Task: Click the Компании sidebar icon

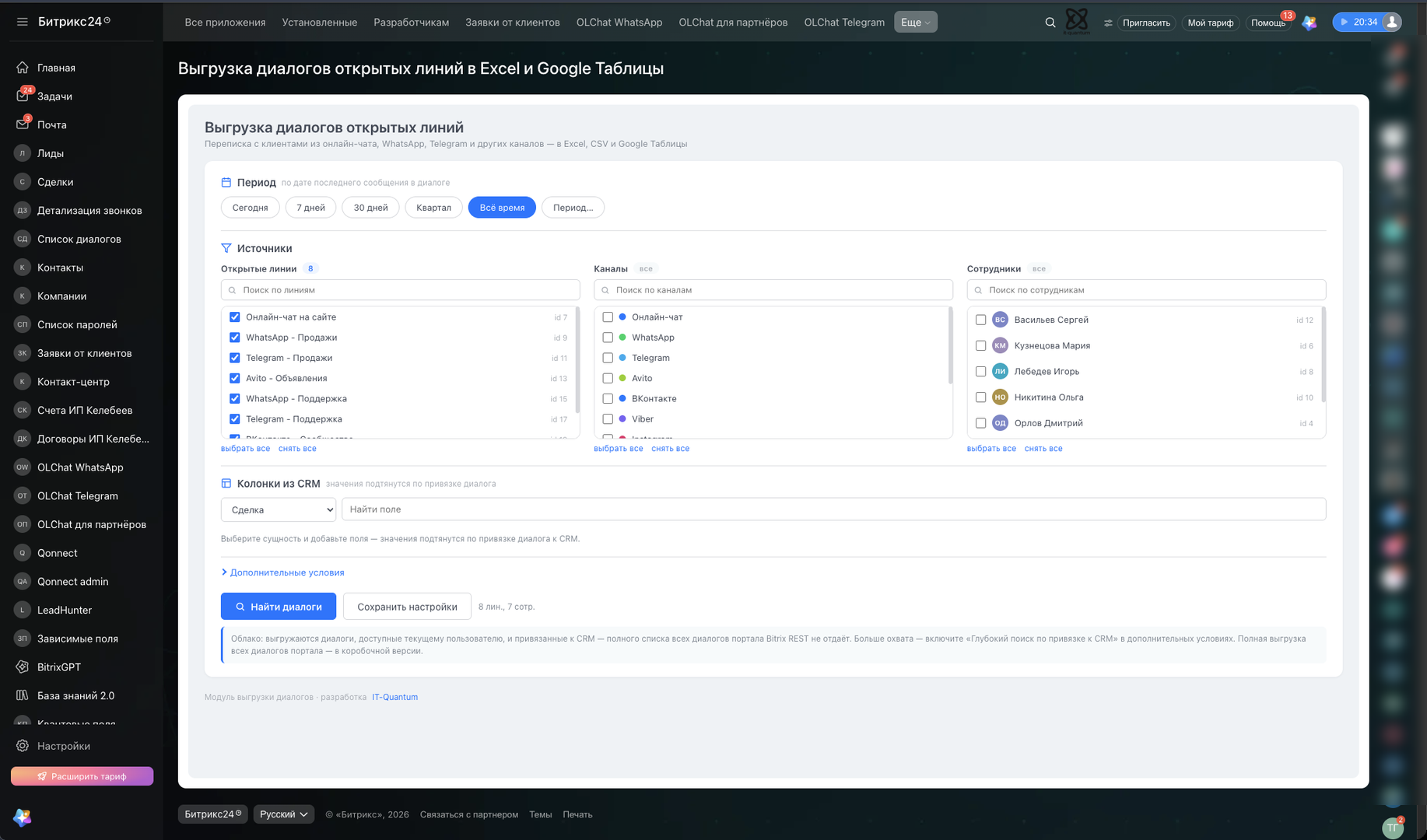Action: click(x=23, y=296)
